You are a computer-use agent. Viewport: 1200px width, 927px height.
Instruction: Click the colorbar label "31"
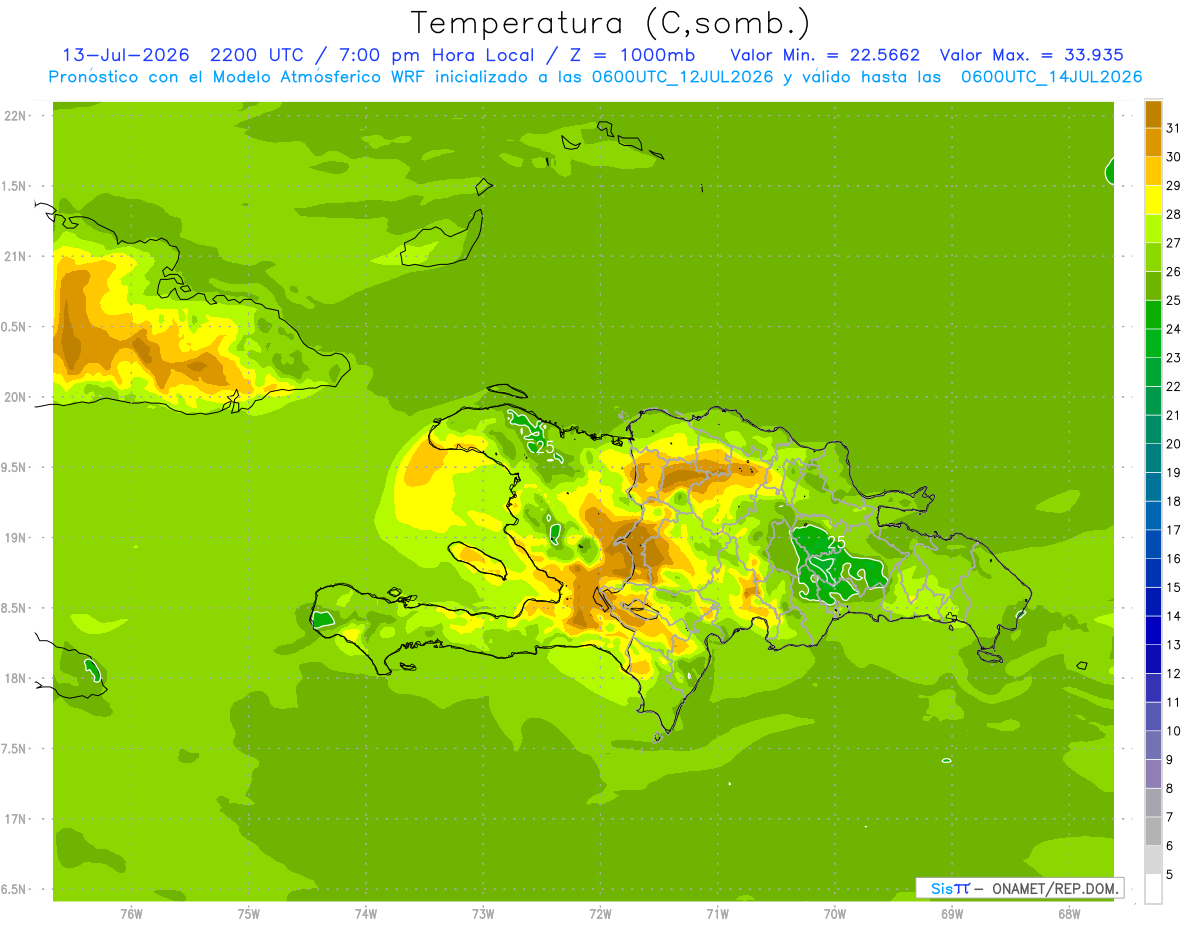click(x=1173, y=128)
